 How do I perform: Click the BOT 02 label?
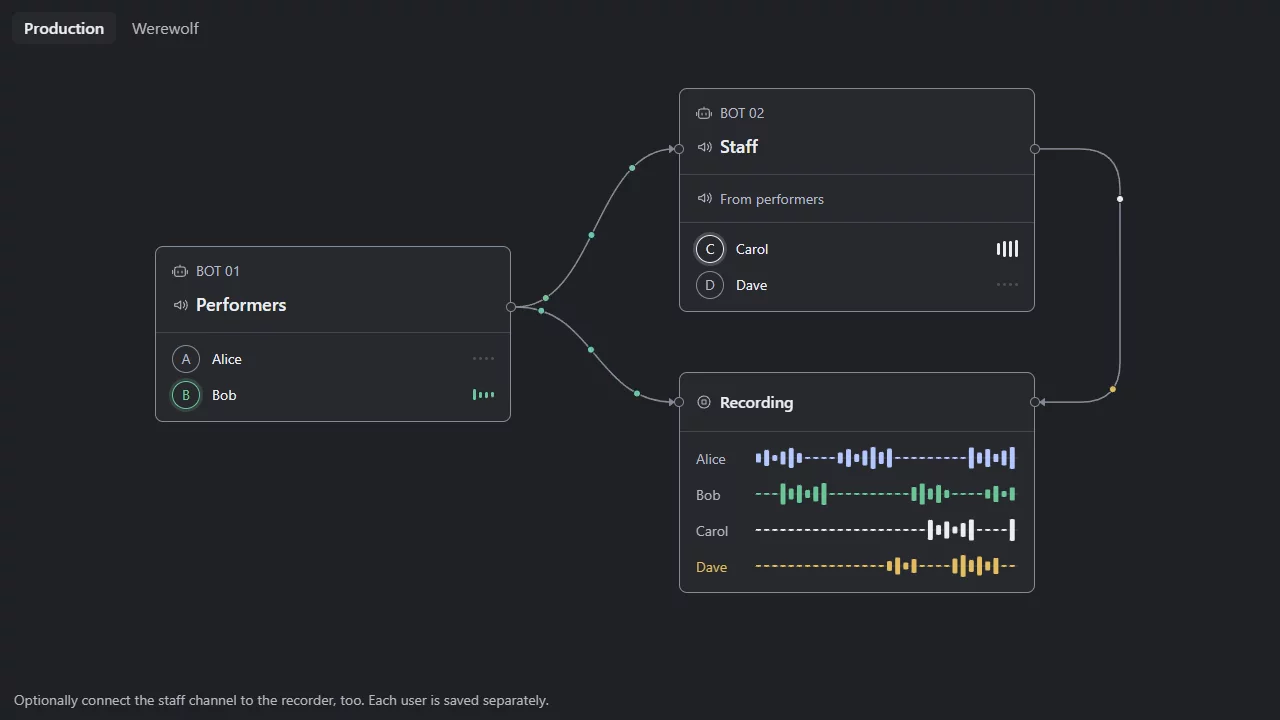click(x=742, y=113)
